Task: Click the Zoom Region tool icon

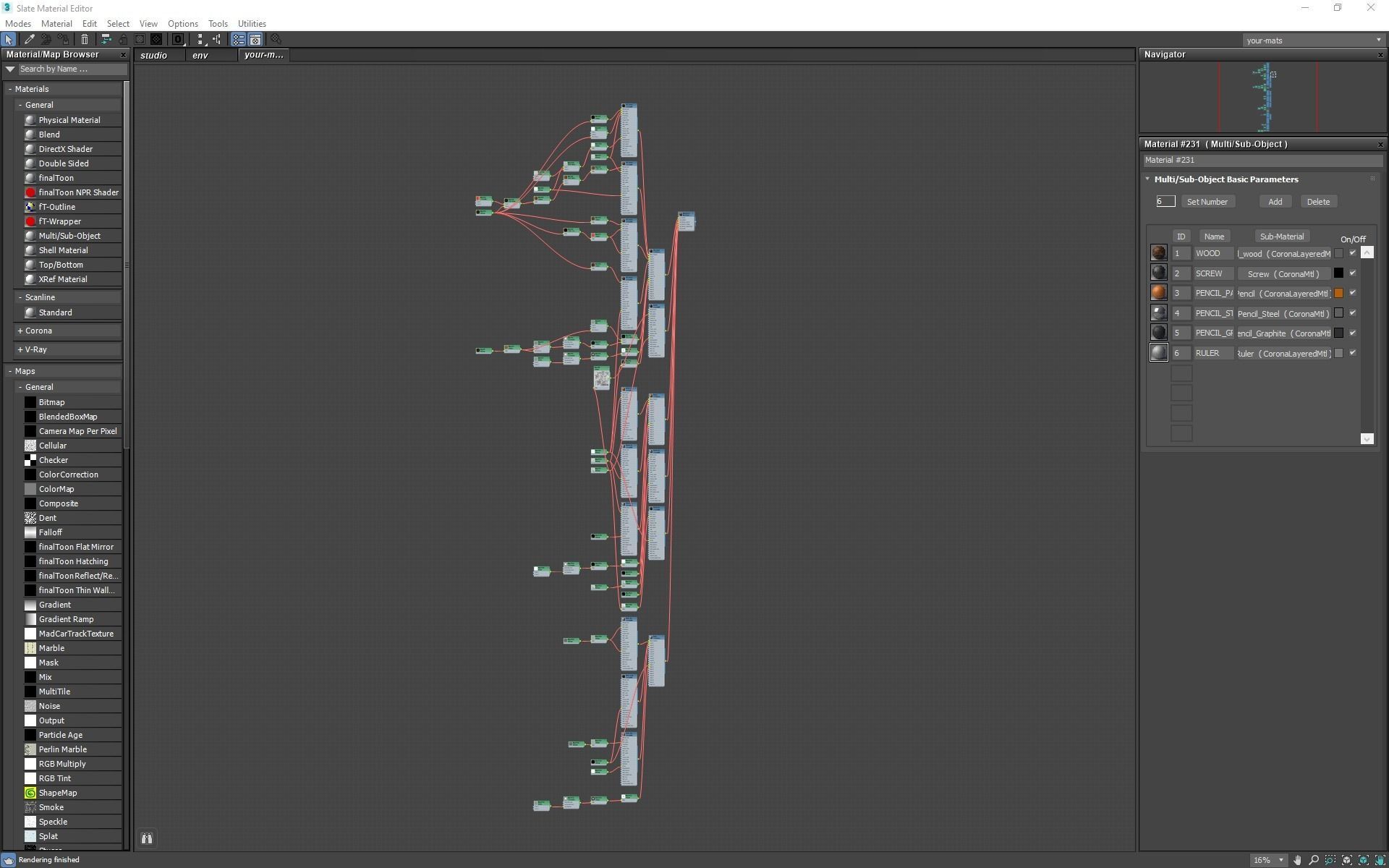Action: tap(1330, 860)
